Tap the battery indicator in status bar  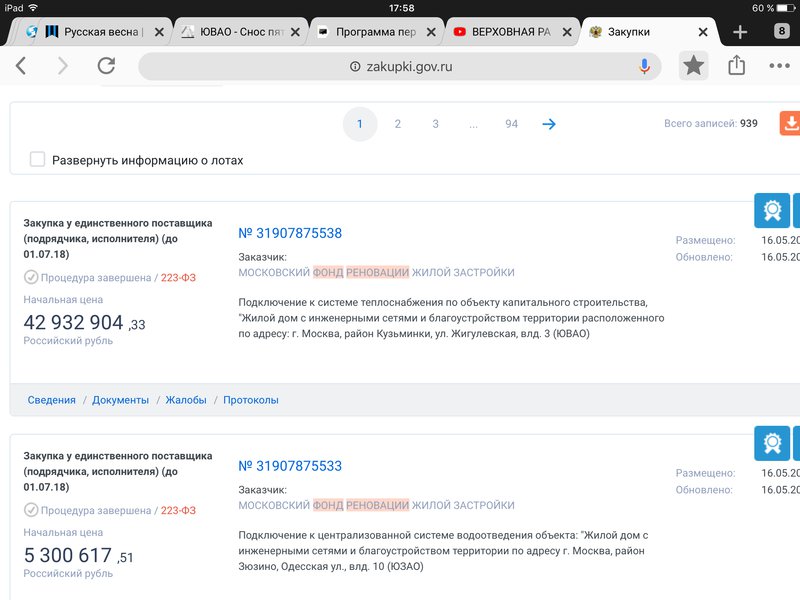[785, 8]
